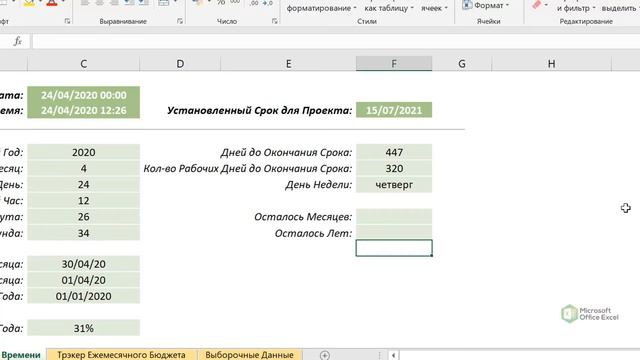Screen dimensions: 640x360
Task: Select the Времени sheet tab
Action: 21,355
